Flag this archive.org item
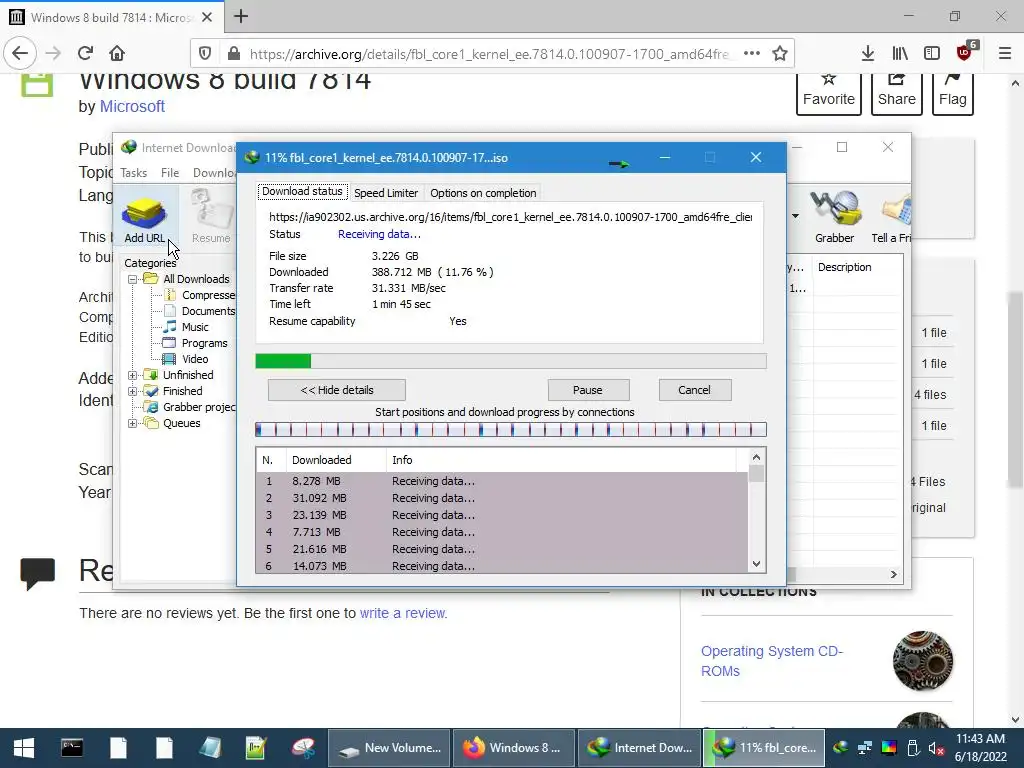This screenshot has height=768, width=1024. (x=952, y=93)
